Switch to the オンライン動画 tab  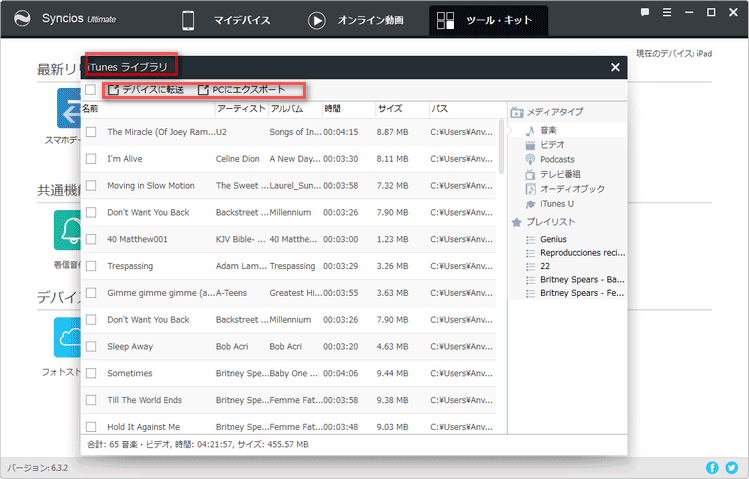[x=356, y=21]
